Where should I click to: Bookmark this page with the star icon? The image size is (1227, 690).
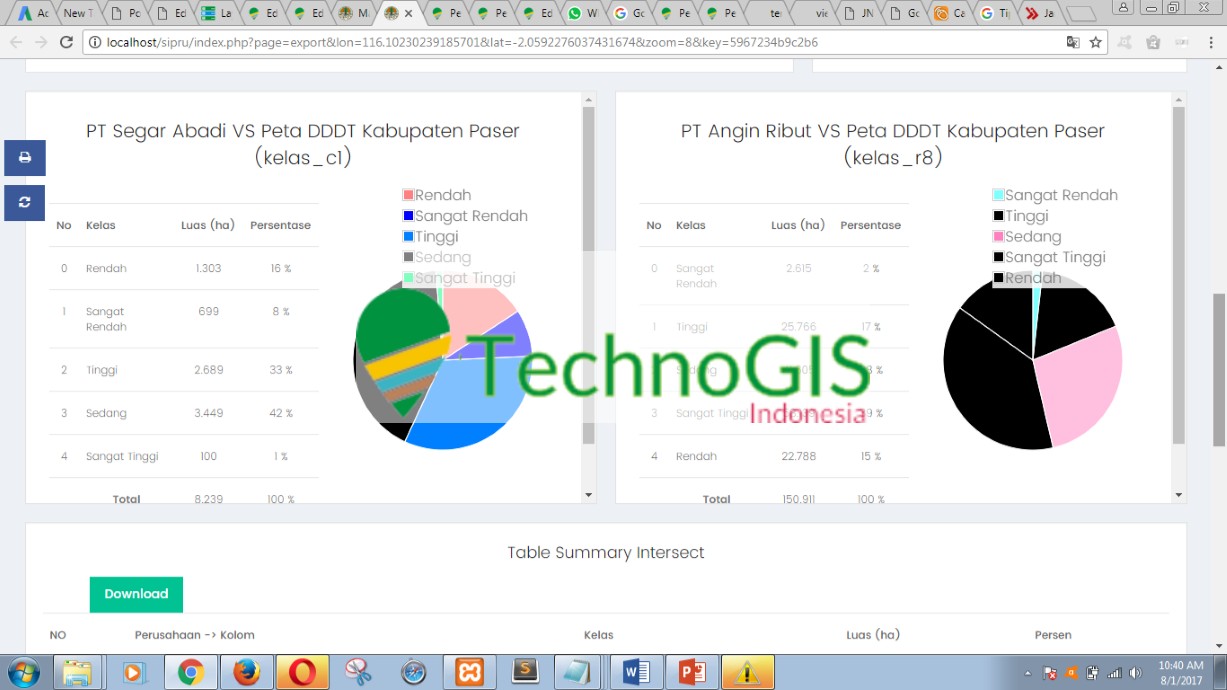[x=1096, y=42]
